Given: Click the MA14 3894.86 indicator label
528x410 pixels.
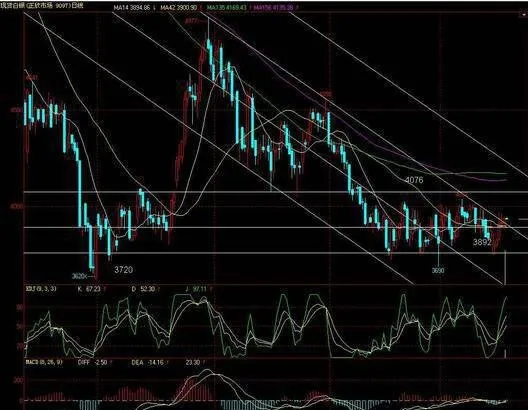Looking at the screenshot, I should 131,7.
